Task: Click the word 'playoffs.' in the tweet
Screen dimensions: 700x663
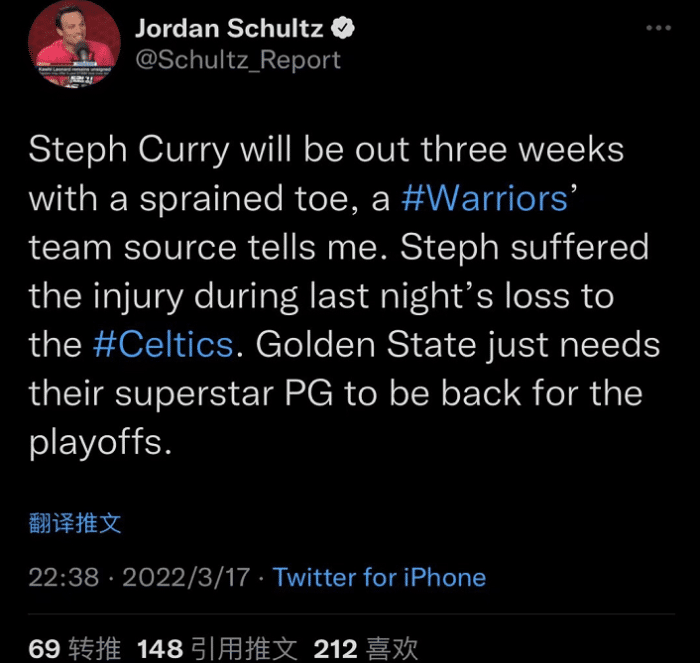Action: (101, 442)
